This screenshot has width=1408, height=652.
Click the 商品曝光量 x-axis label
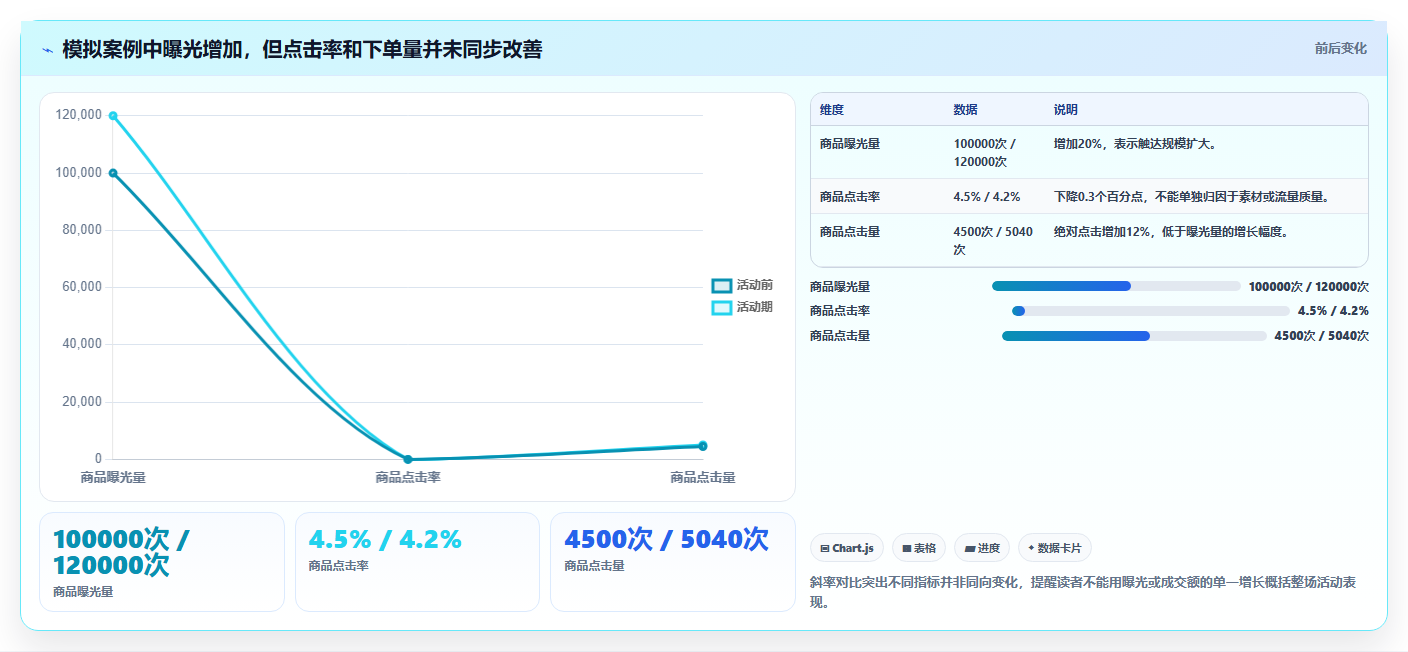pyautogui.click(x=113, y=478)
